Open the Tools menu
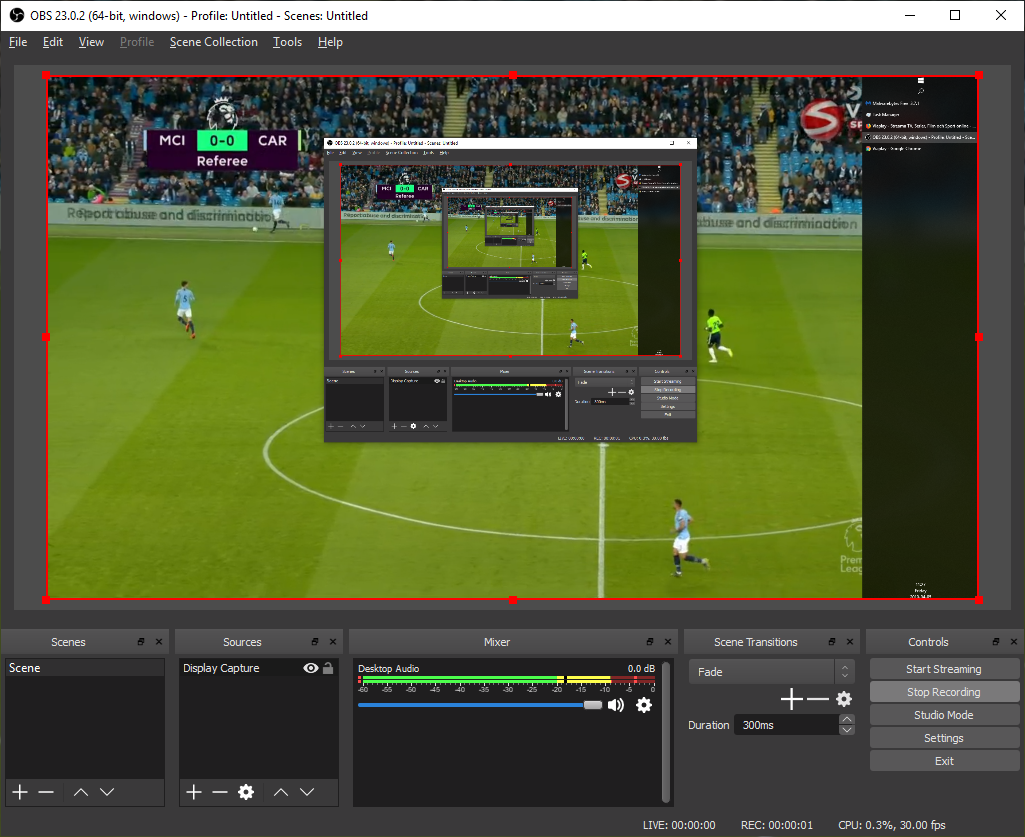The image size is (1025, 837). (288, 42)
